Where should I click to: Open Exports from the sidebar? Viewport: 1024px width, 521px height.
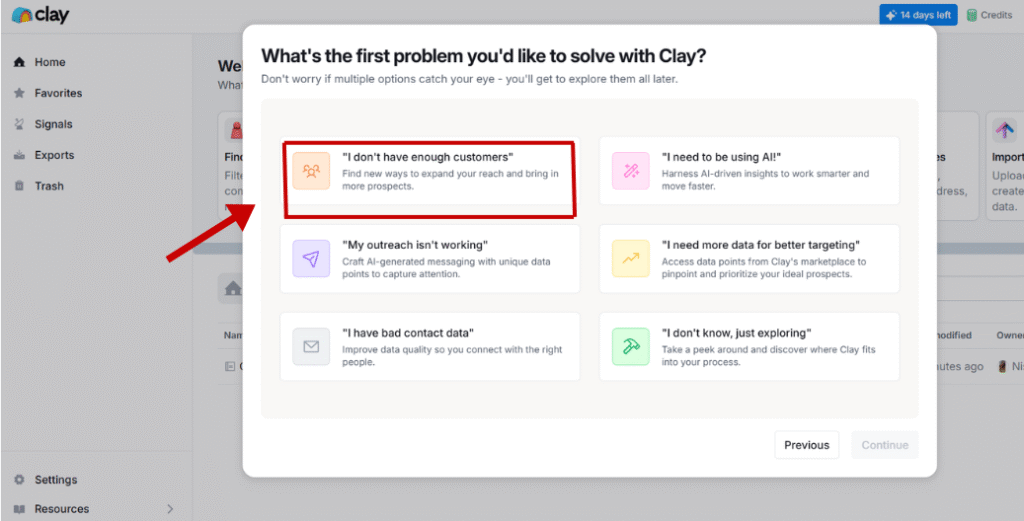(54, 155)
